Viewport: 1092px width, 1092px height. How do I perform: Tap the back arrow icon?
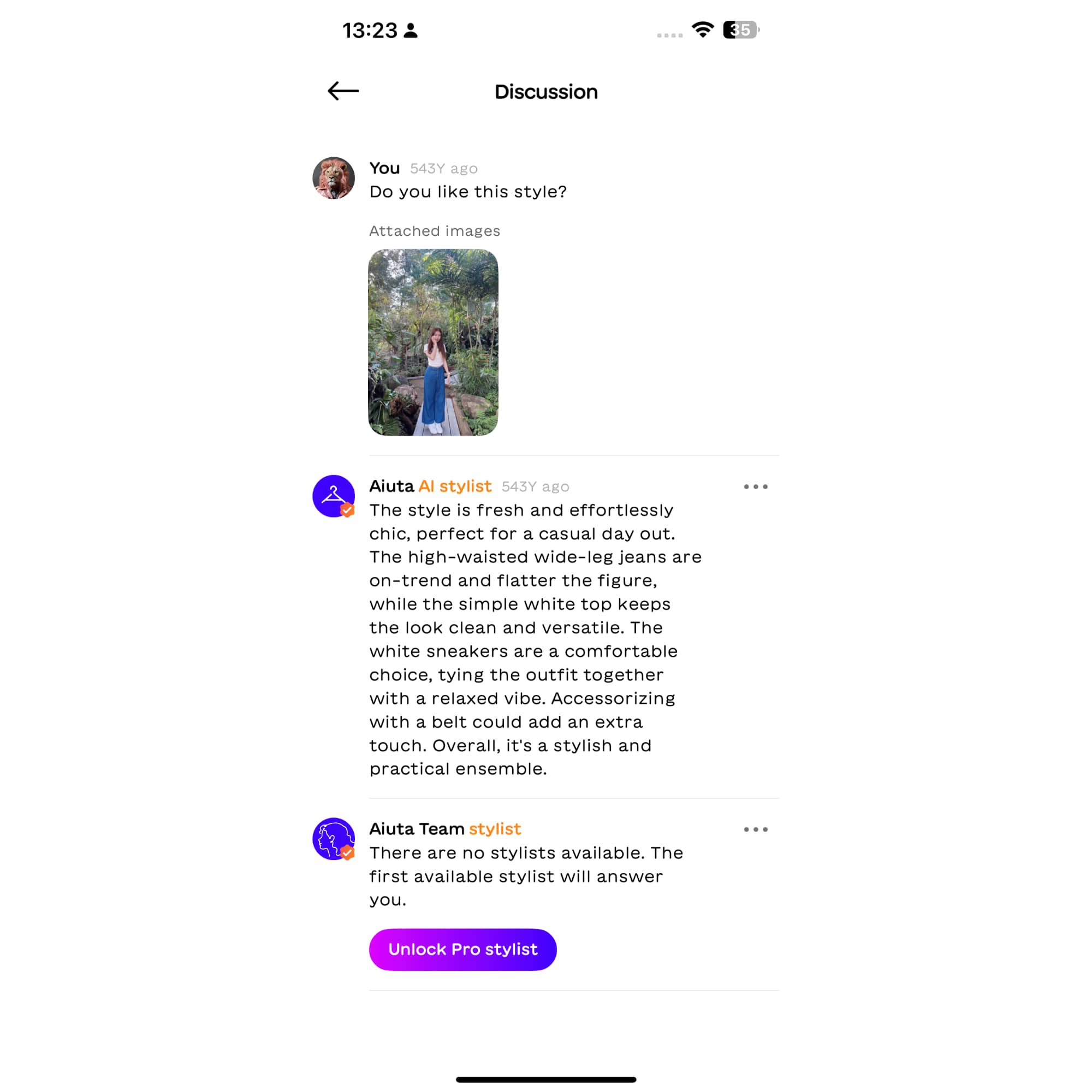[x=343, y=91]
